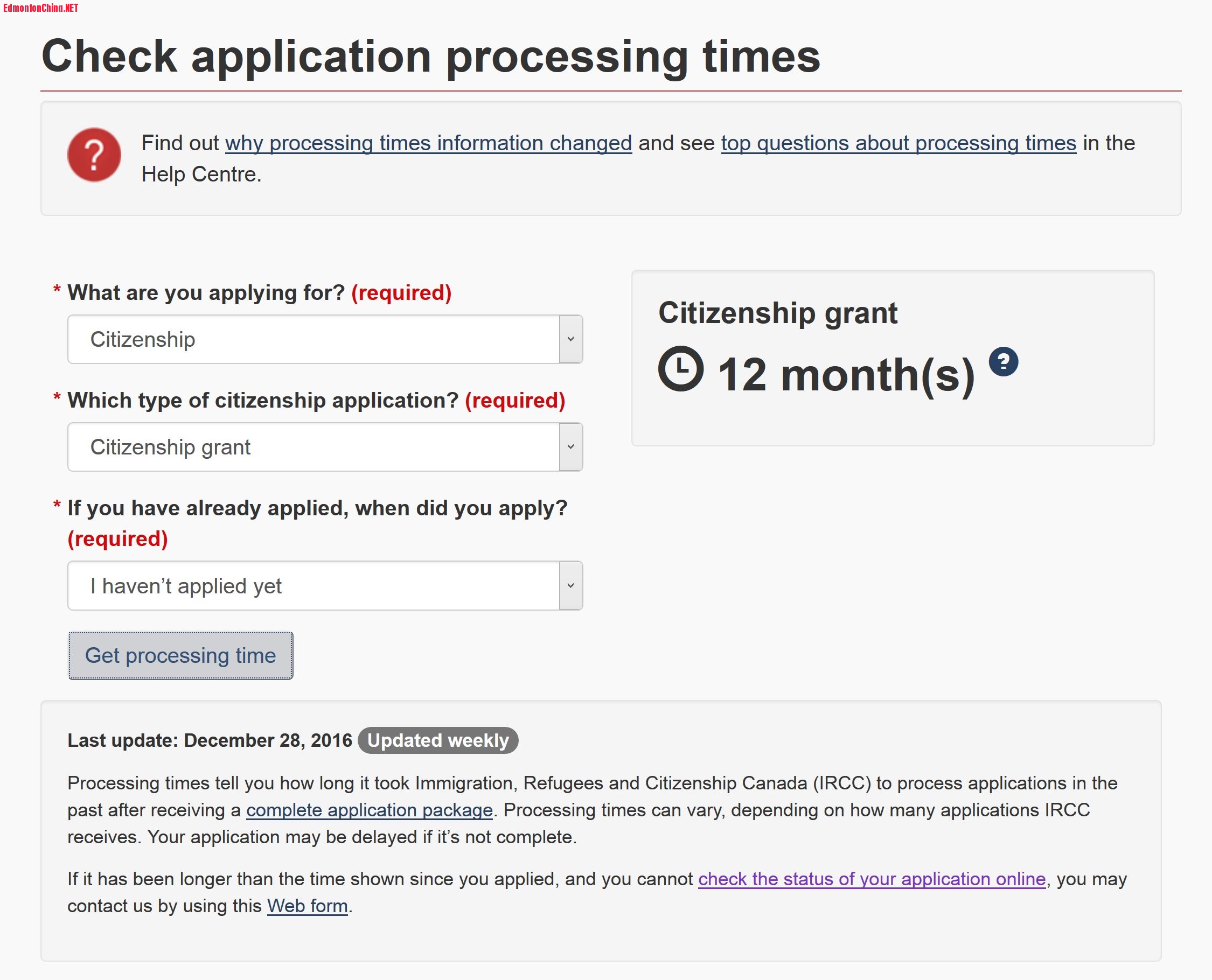Follow 'top questions about processing times' link

click(x=898, y=143)
